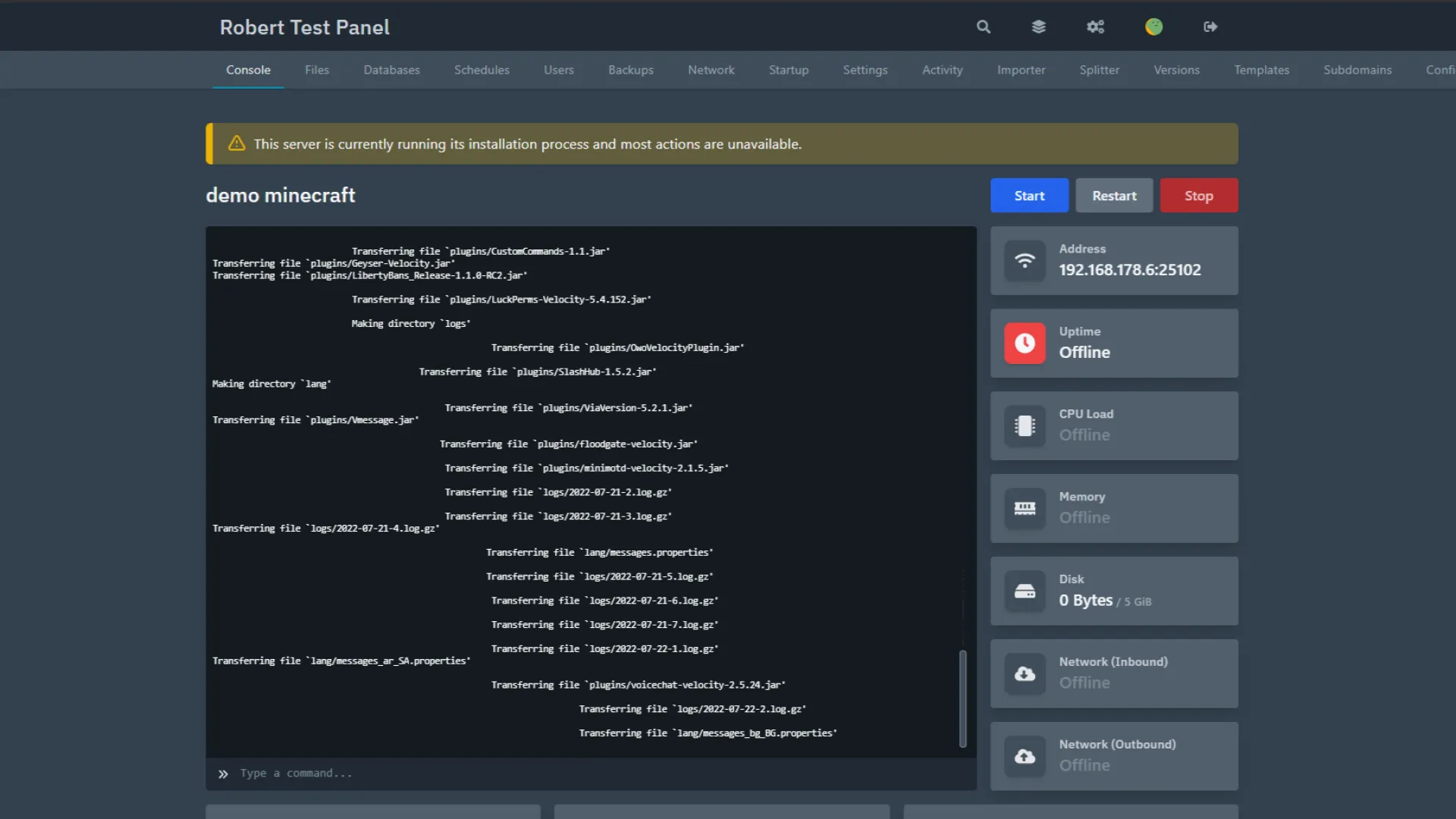Click the search magnifier icon in header
The image size is (1456, 819).
[x=984, y=27]
